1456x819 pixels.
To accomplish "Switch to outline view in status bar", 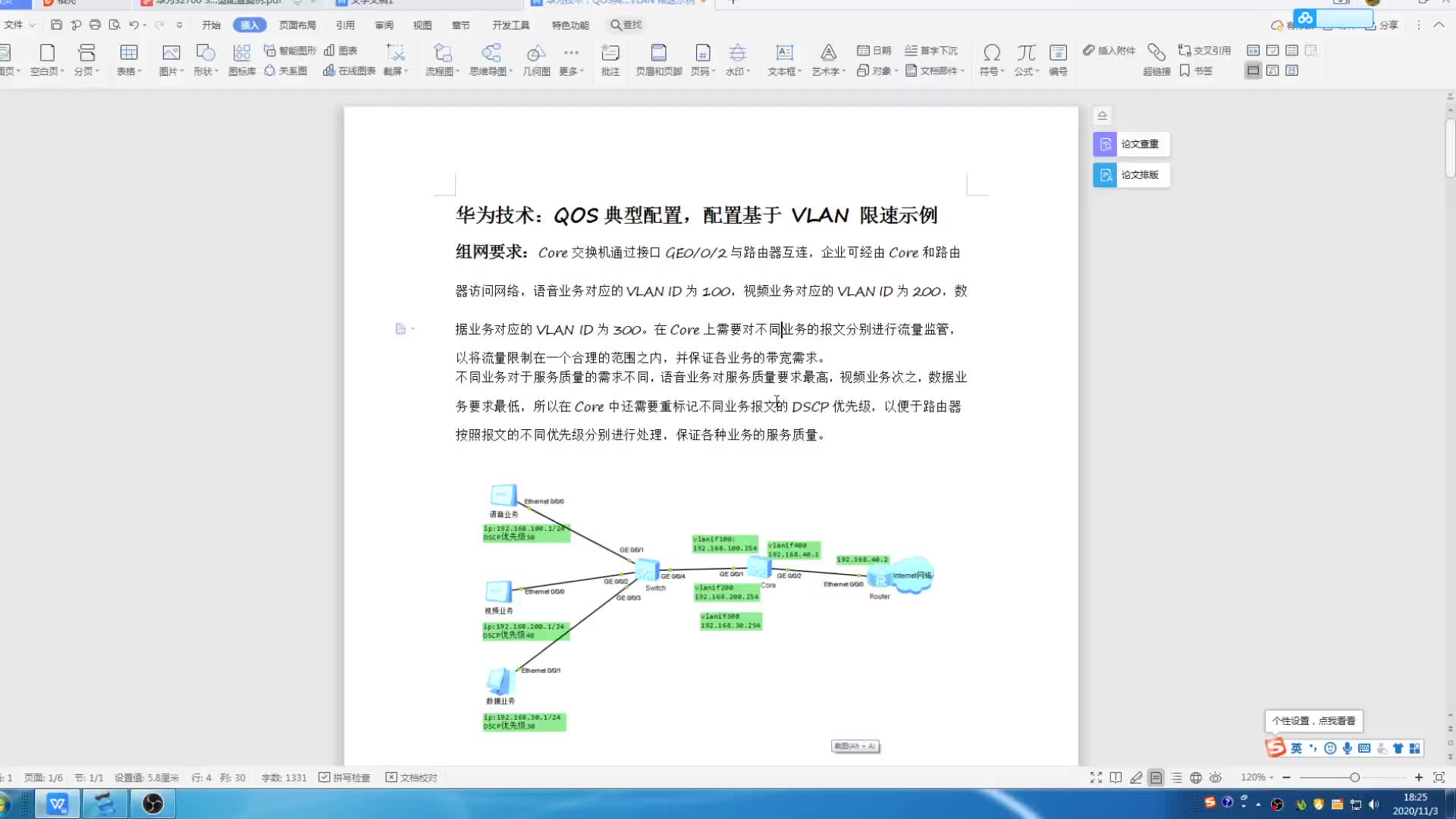I will tap(1176, 777).
